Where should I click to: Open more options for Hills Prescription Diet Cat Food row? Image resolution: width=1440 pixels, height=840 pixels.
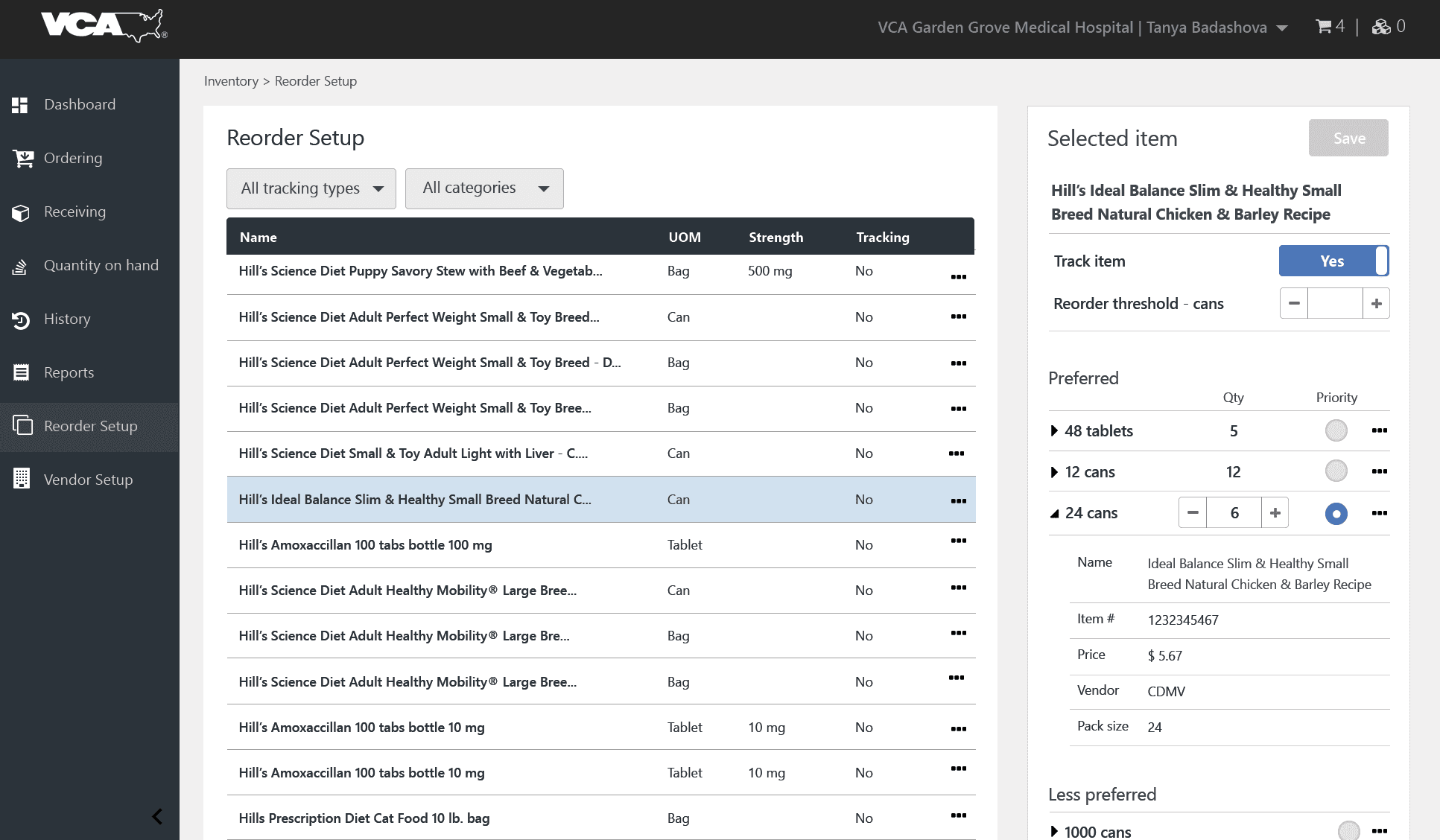[x=959, y=815]
